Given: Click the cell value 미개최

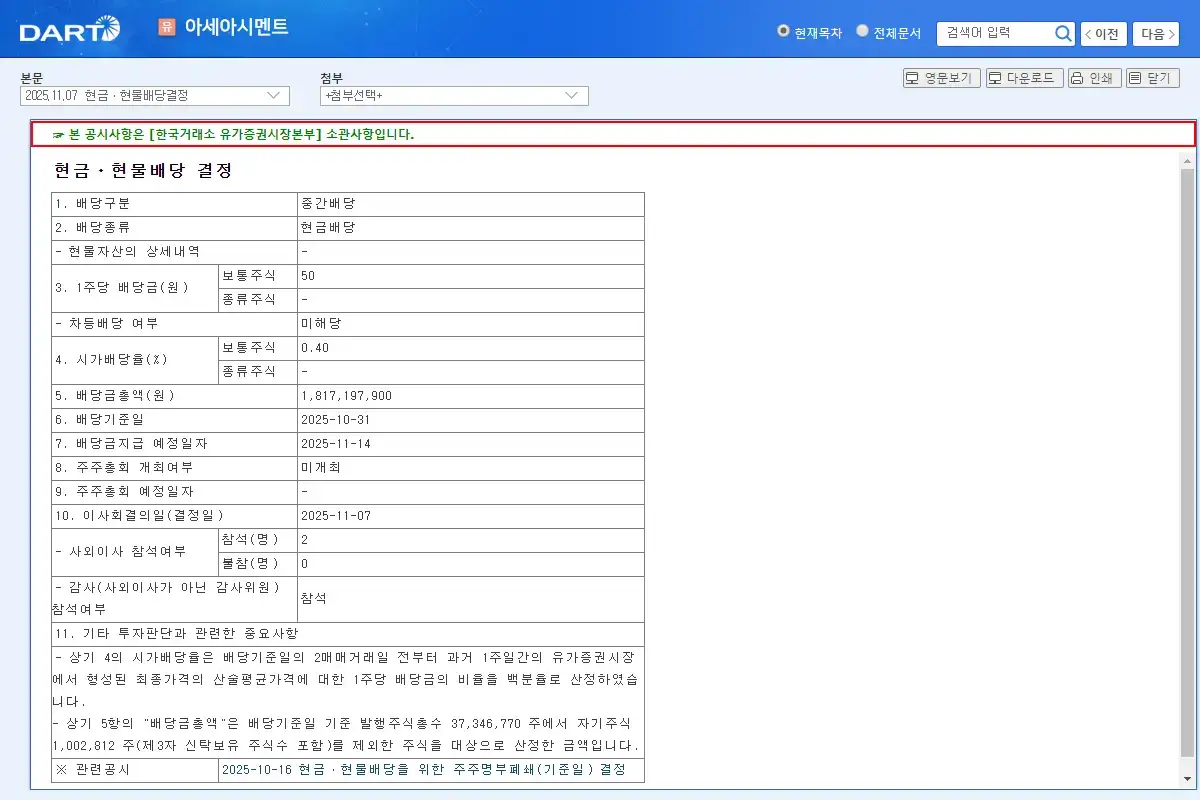Looking at the screenshot, I should click(321, 468).
